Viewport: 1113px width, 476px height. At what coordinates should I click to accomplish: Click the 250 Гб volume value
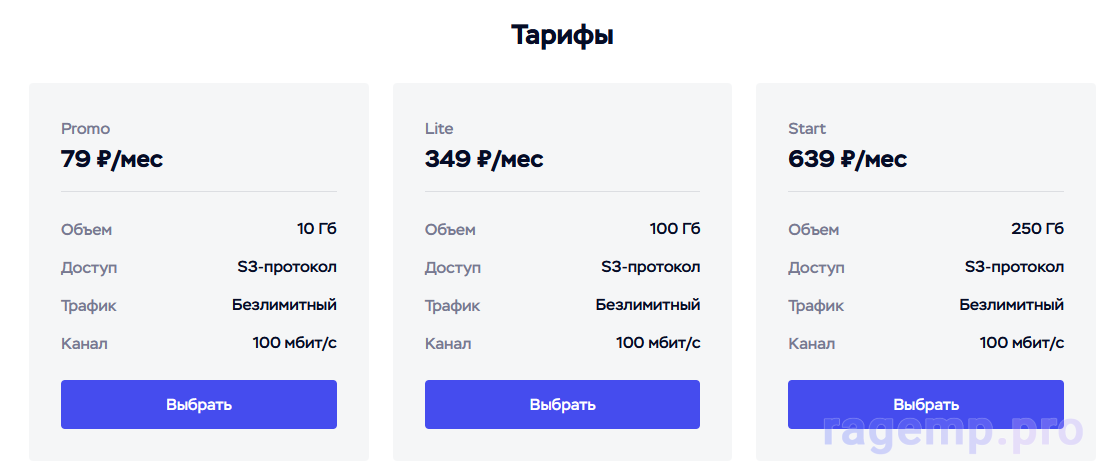1037,229
